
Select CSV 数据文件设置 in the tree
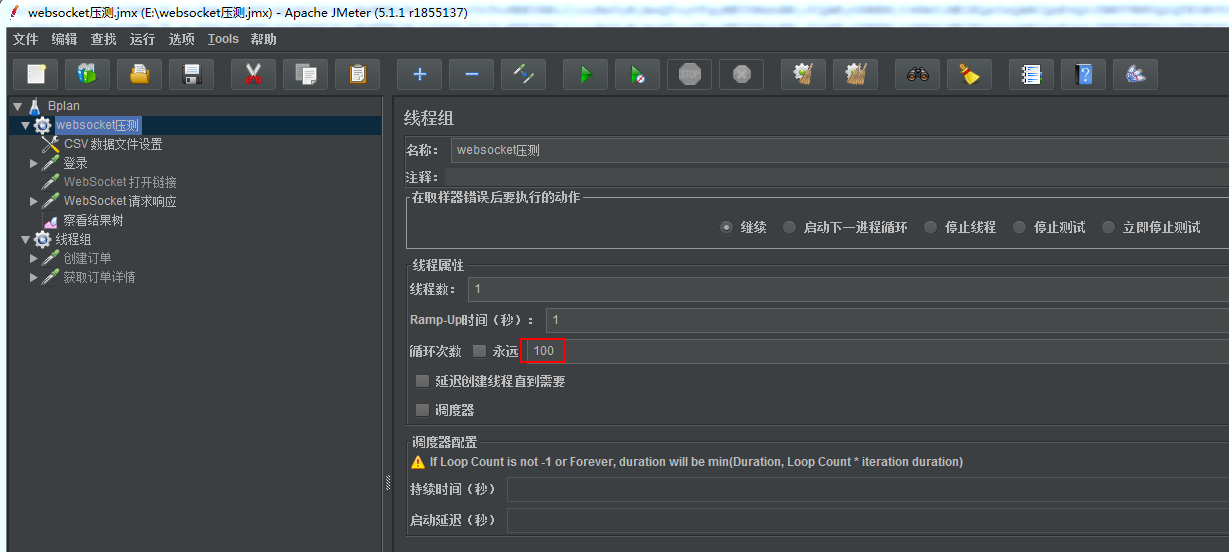(x=113, y=144)
